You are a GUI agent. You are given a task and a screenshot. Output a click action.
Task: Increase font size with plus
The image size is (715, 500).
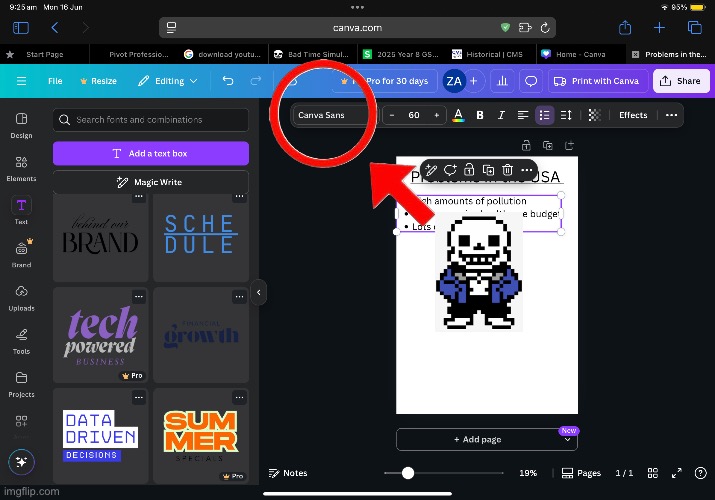[x=436, y=115]
